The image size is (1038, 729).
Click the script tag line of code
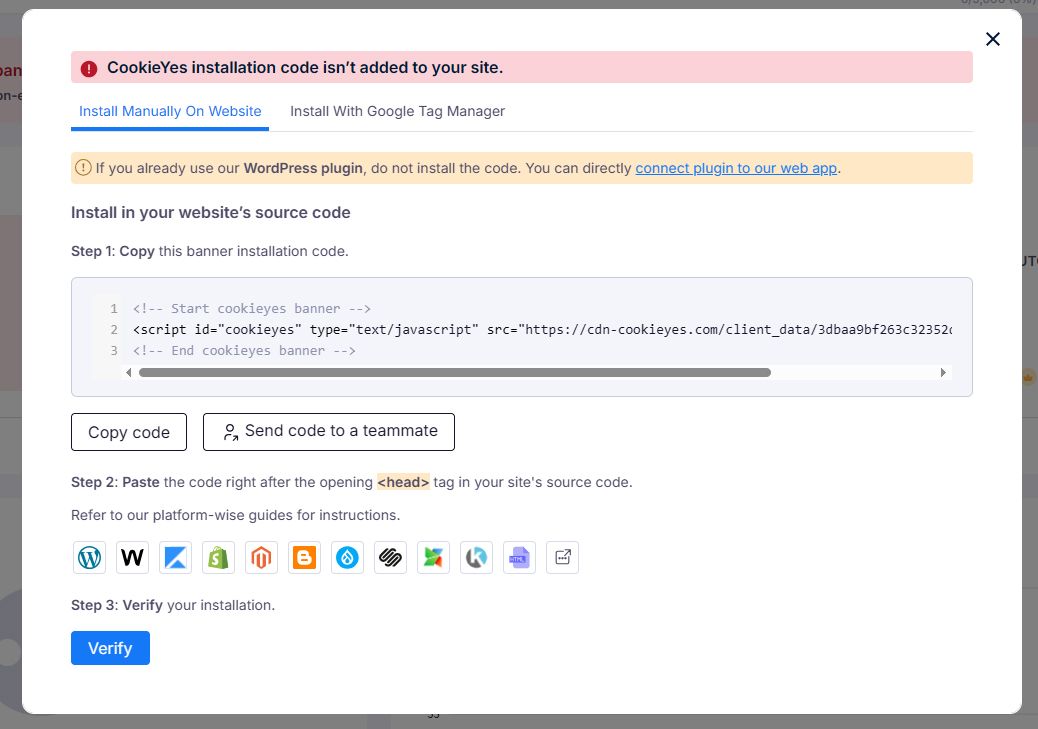pos(542,330)
